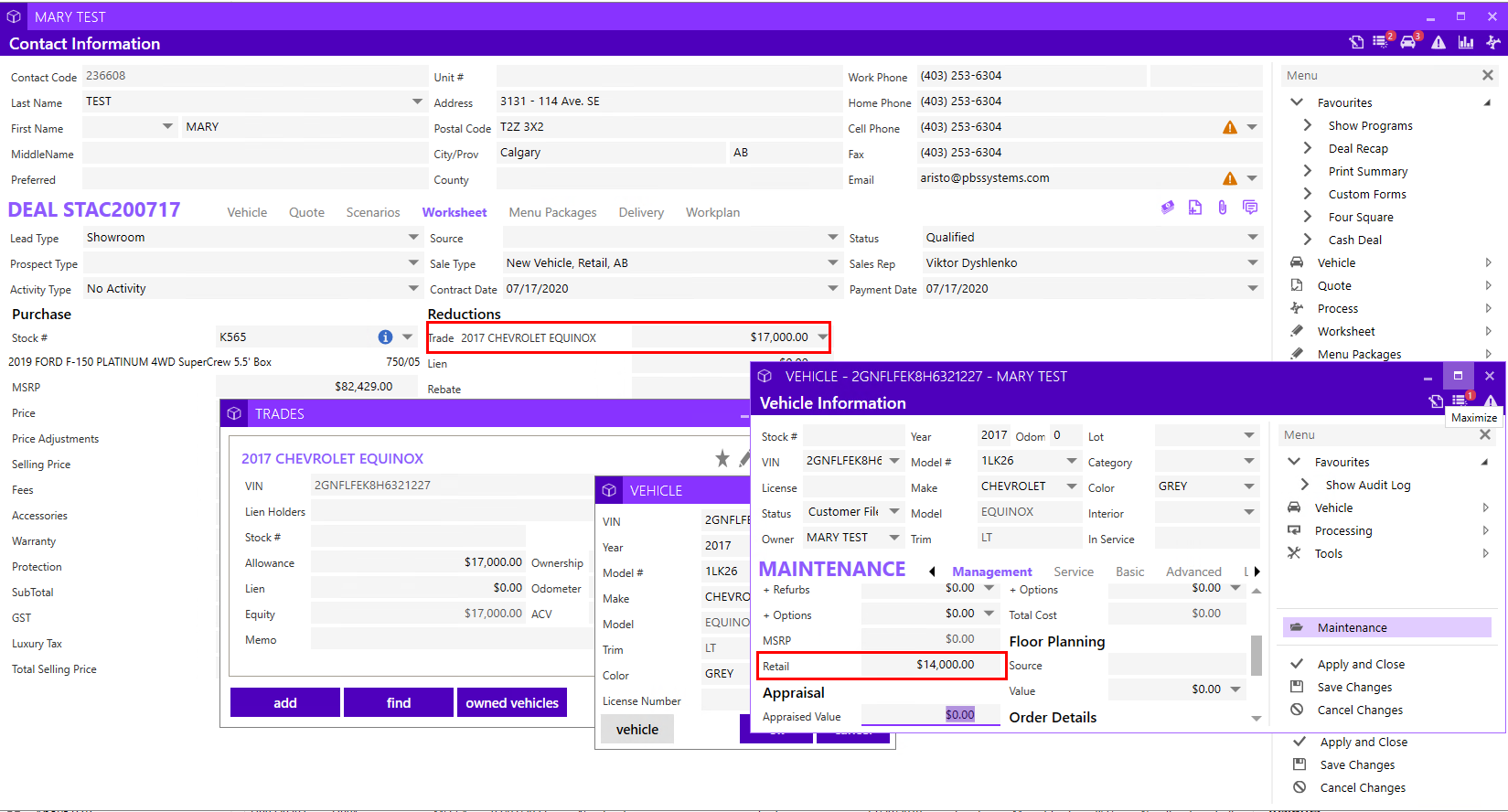Screen dimensions: 1508x812
Task: Click the Appraised Value field
Action: tap(931, 714)
